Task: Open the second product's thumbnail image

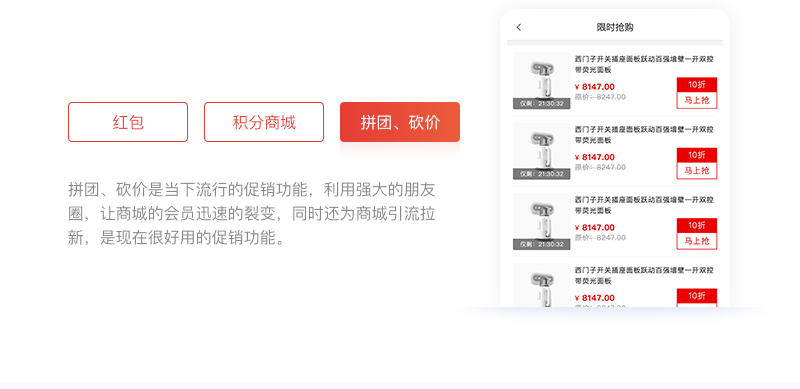Action: click(x=541, y=151)
